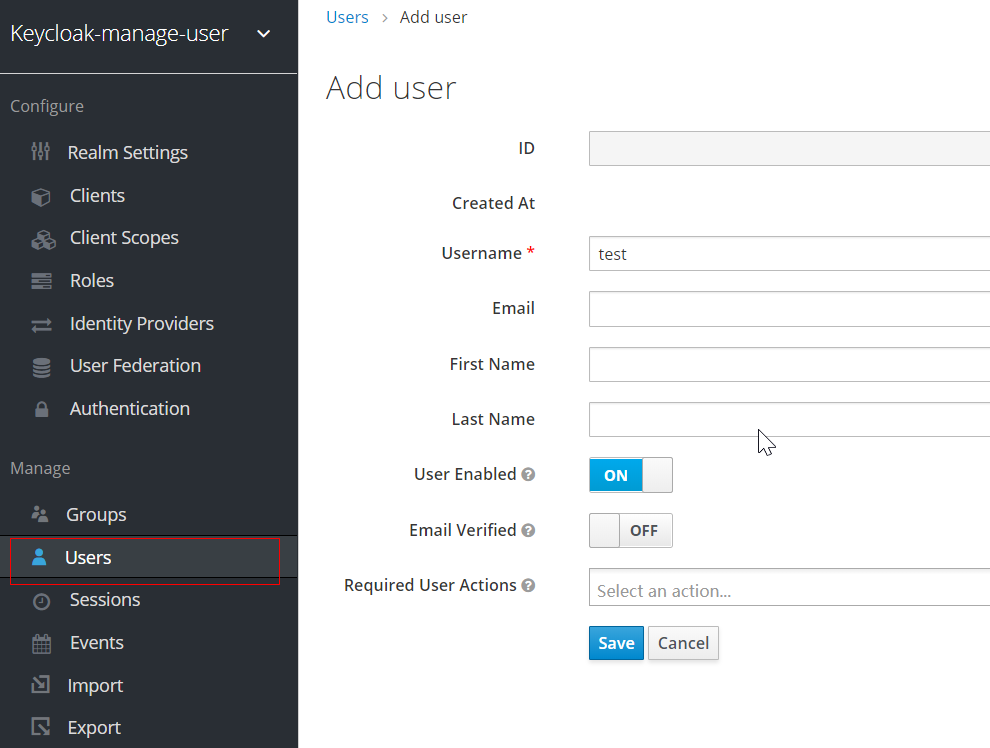Click the Client Scopes cubes icon
This screenshot has height=748, width=990.
click(43, 240)
